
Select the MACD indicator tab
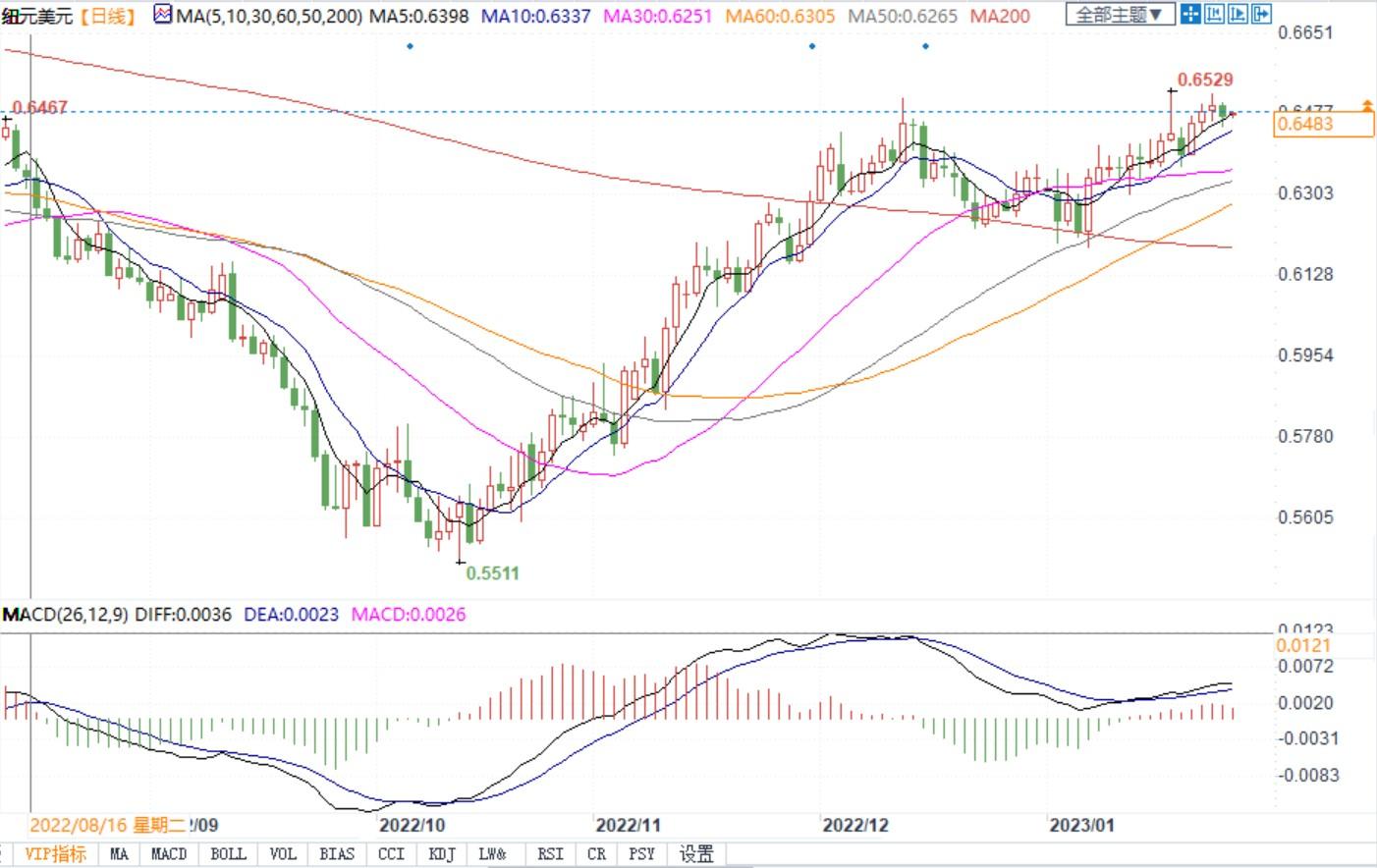(169, 854)
